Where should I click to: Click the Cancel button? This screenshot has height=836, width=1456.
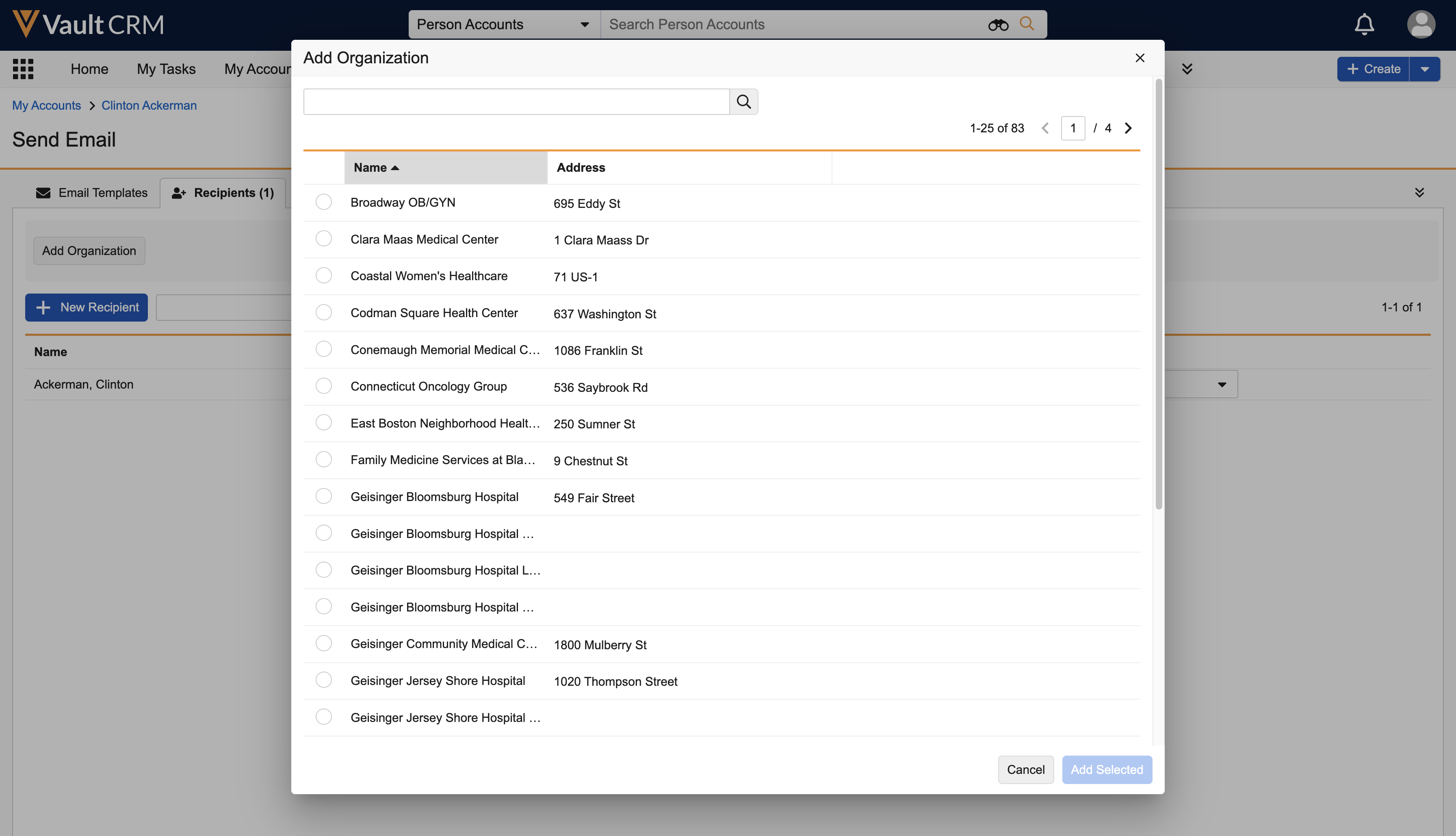coord(1025,769)
